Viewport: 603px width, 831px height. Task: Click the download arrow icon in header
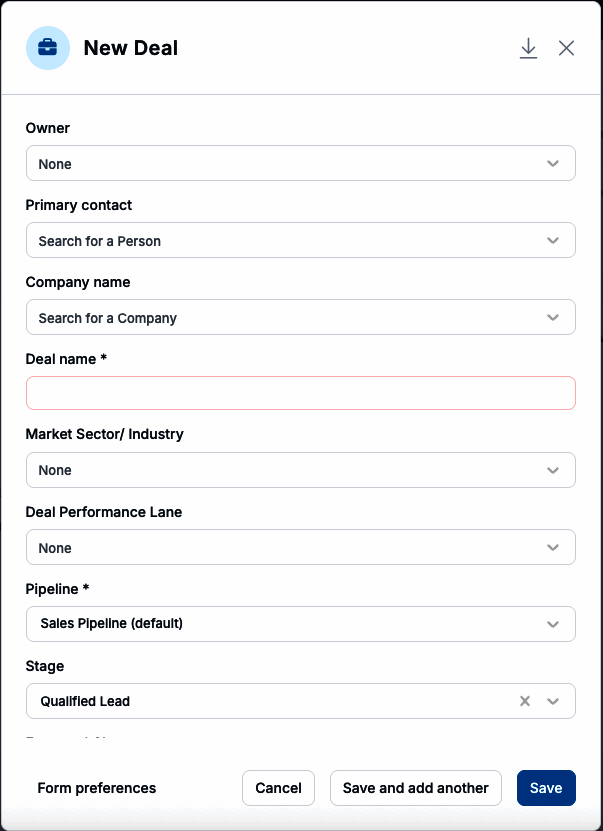528,48
